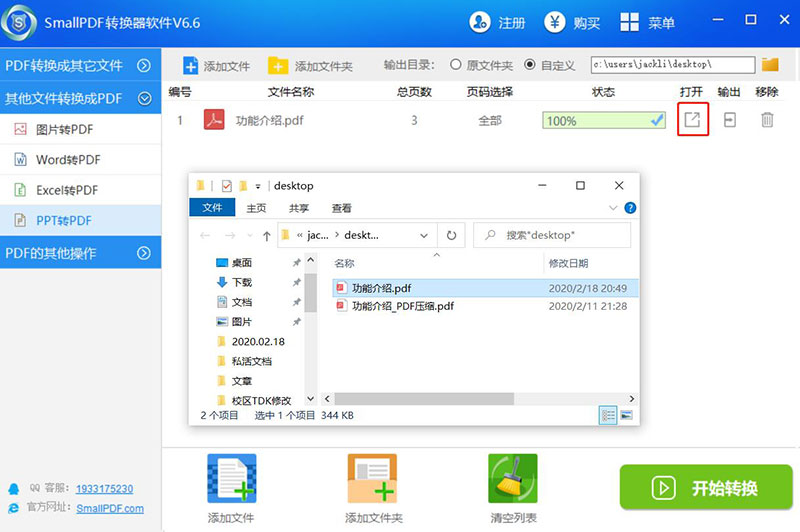Select Word转PDF in sidebar
800x532 pixels.
pos(81,160)
